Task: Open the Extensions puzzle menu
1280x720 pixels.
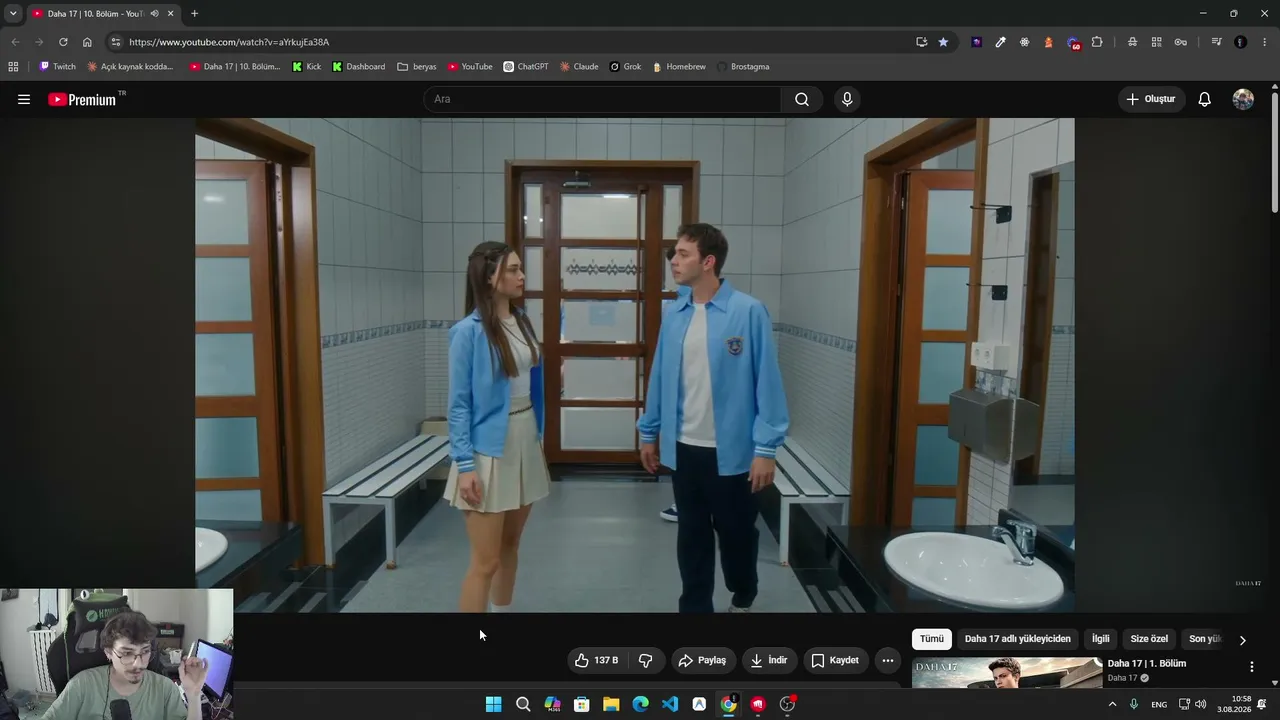Action: tap(1097, 42)
